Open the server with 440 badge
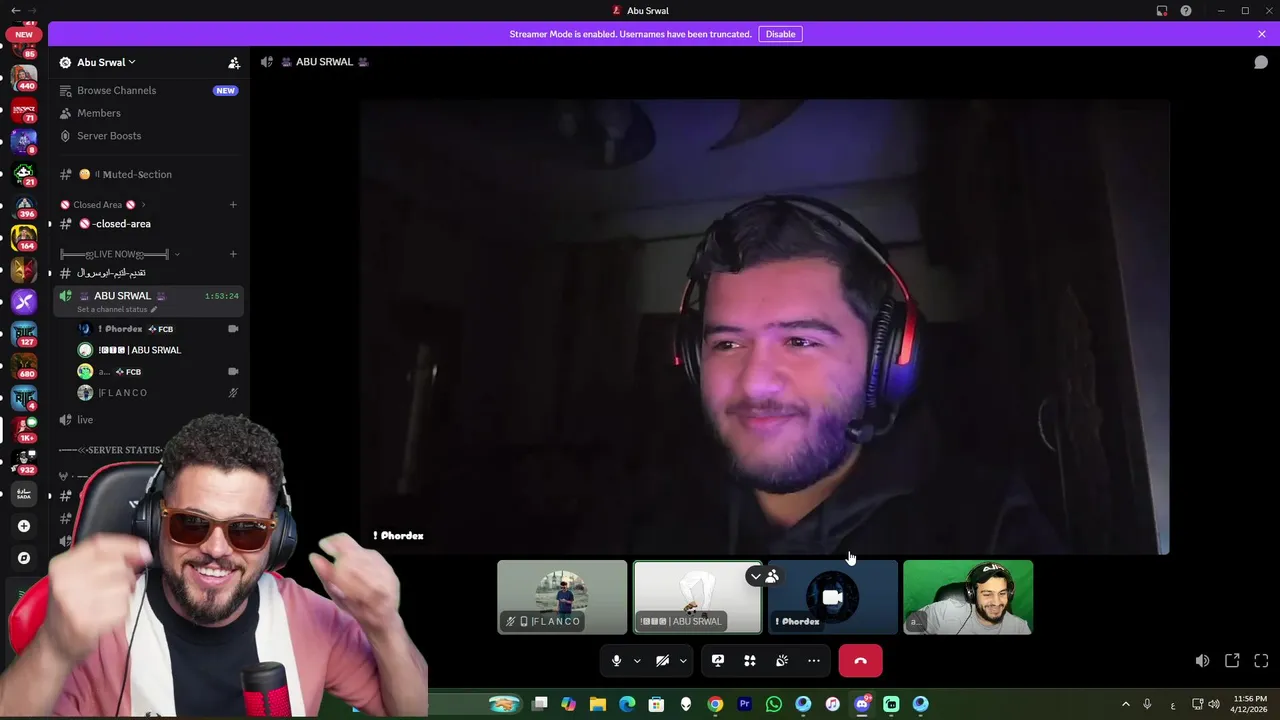The height and width of the screenshot is (720, 1280). [x=24, y=76]
